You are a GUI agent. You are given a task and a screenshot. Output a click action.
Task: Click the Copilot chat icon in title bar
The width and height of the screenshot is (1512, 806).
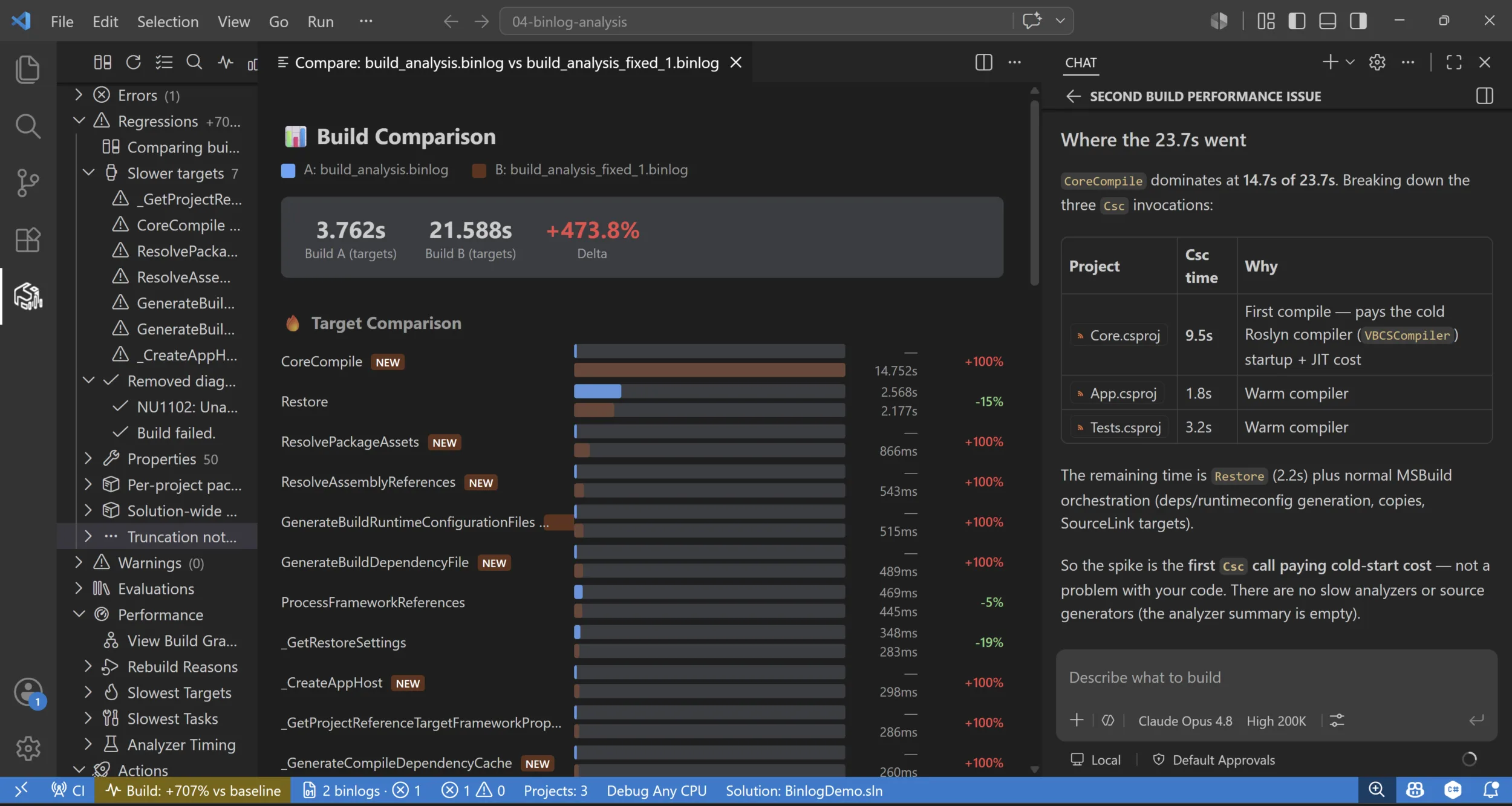click(x=1032, y=21)
